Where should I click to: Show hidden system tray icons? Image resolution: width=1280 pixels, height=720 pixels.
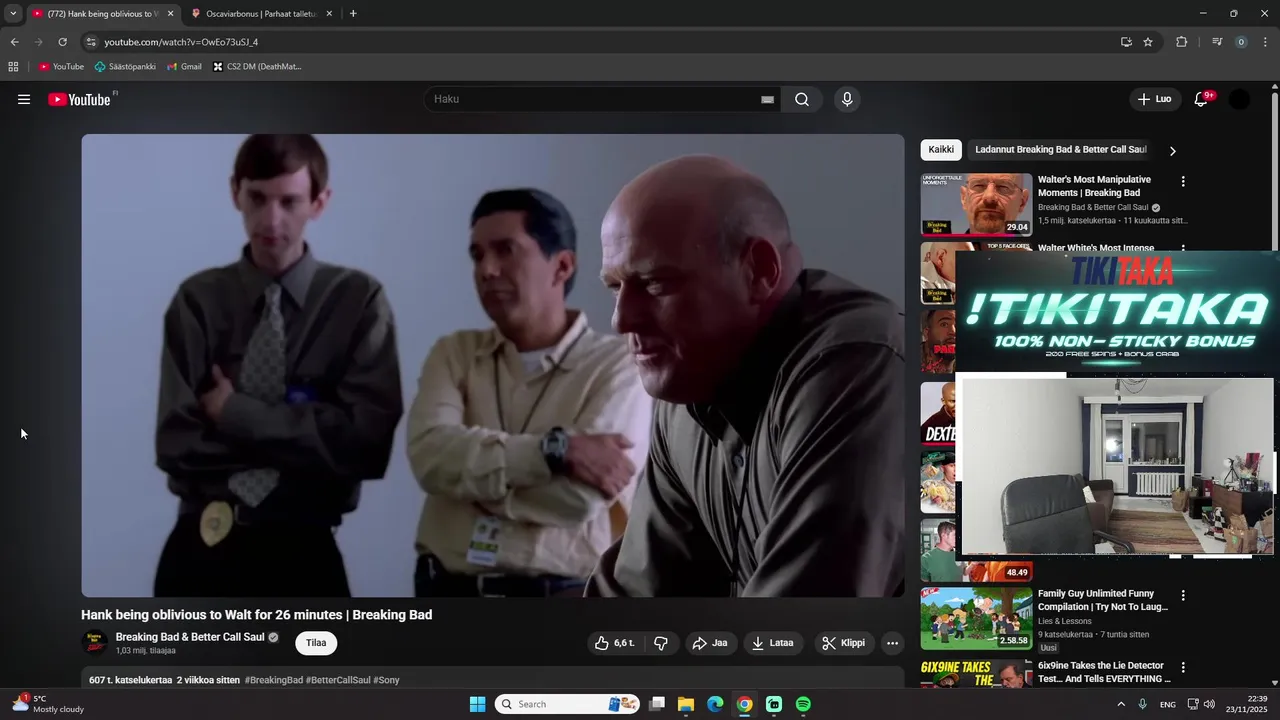1120,704
